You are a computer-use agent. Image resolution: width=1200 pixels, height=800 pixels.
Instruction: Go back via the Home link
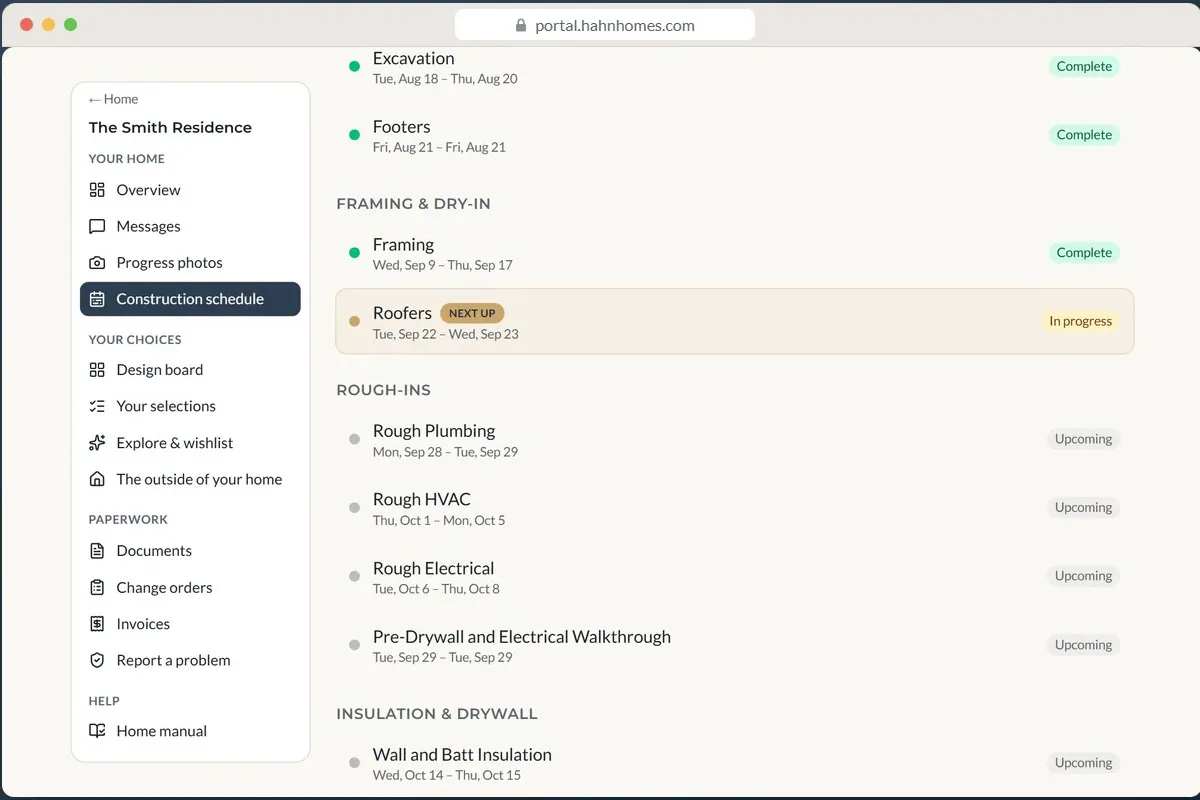click(113, 99)
